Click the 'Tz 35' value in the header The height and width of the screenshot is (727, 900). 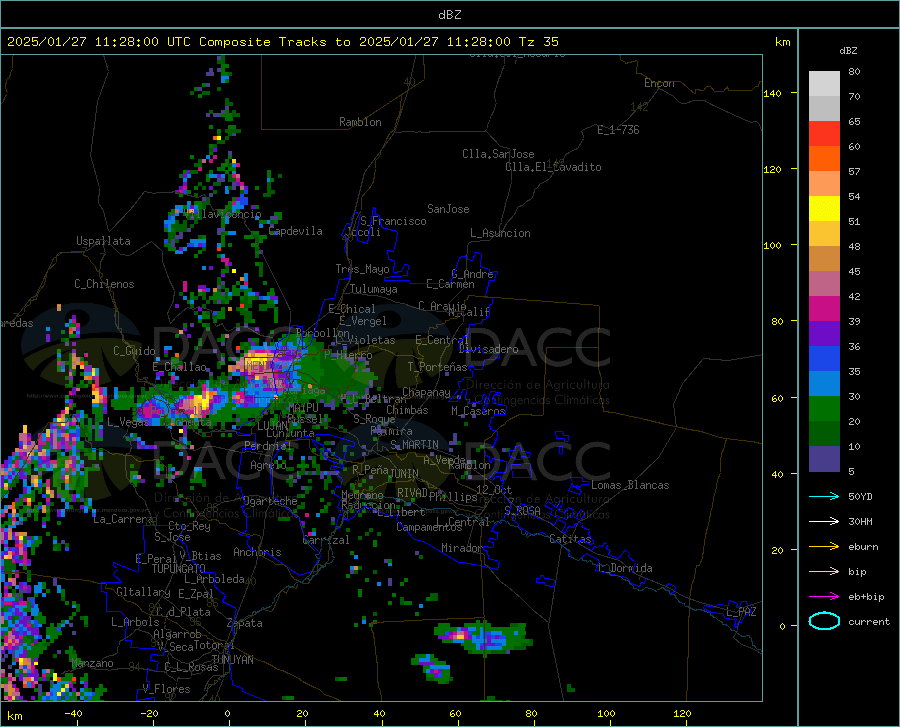point(539,42)
